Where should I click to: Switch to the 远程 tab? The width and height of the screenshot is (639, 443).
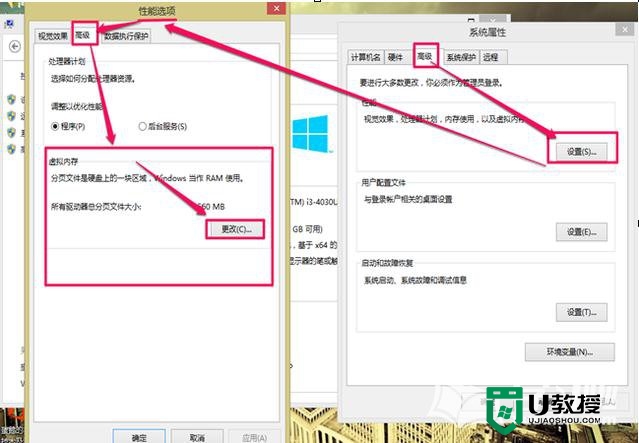click(491, 57)
